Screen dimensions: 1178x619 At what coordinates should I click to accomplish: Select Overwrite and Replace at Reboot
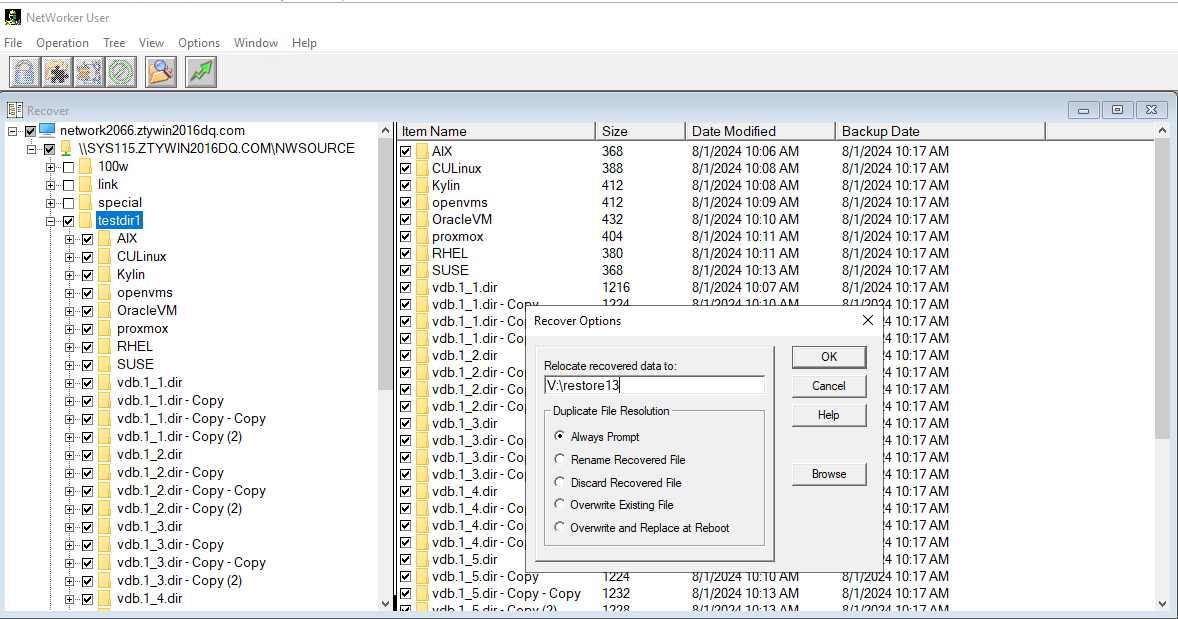pos(559,527)
